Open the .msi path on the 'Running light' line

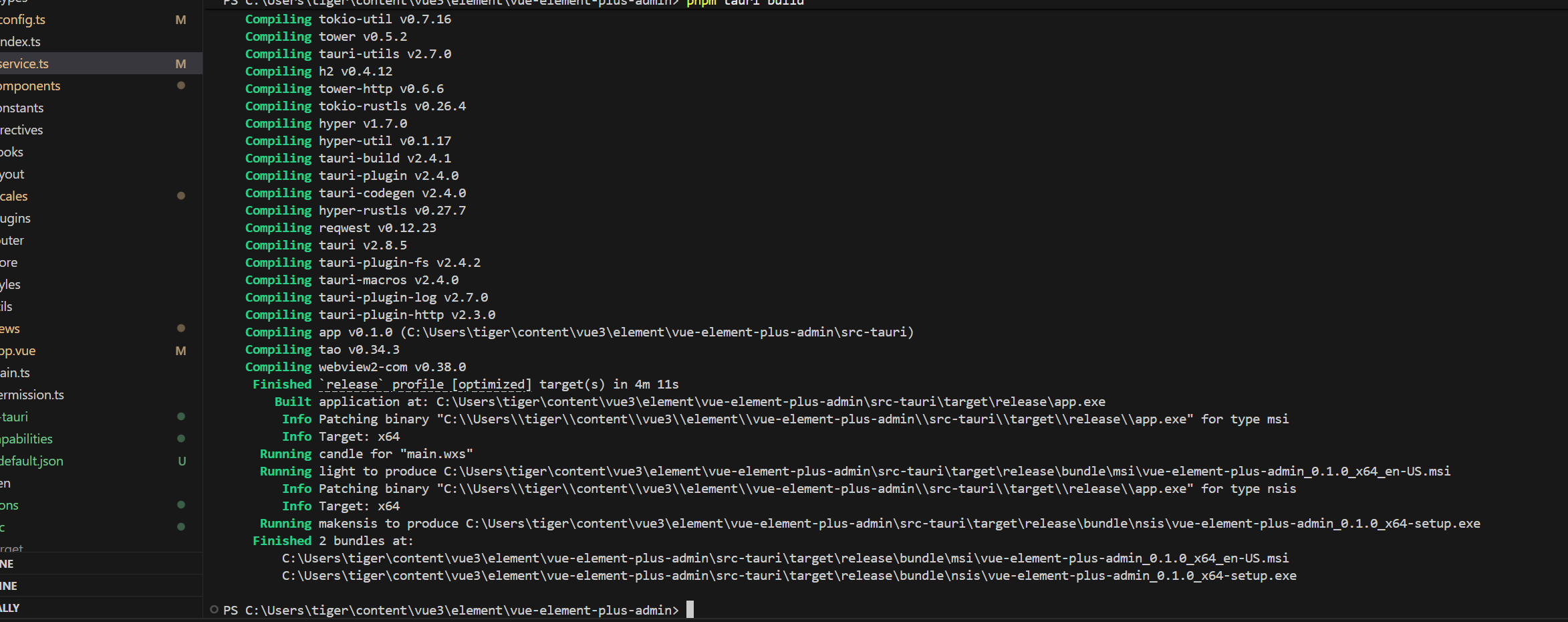coord(947,472)
